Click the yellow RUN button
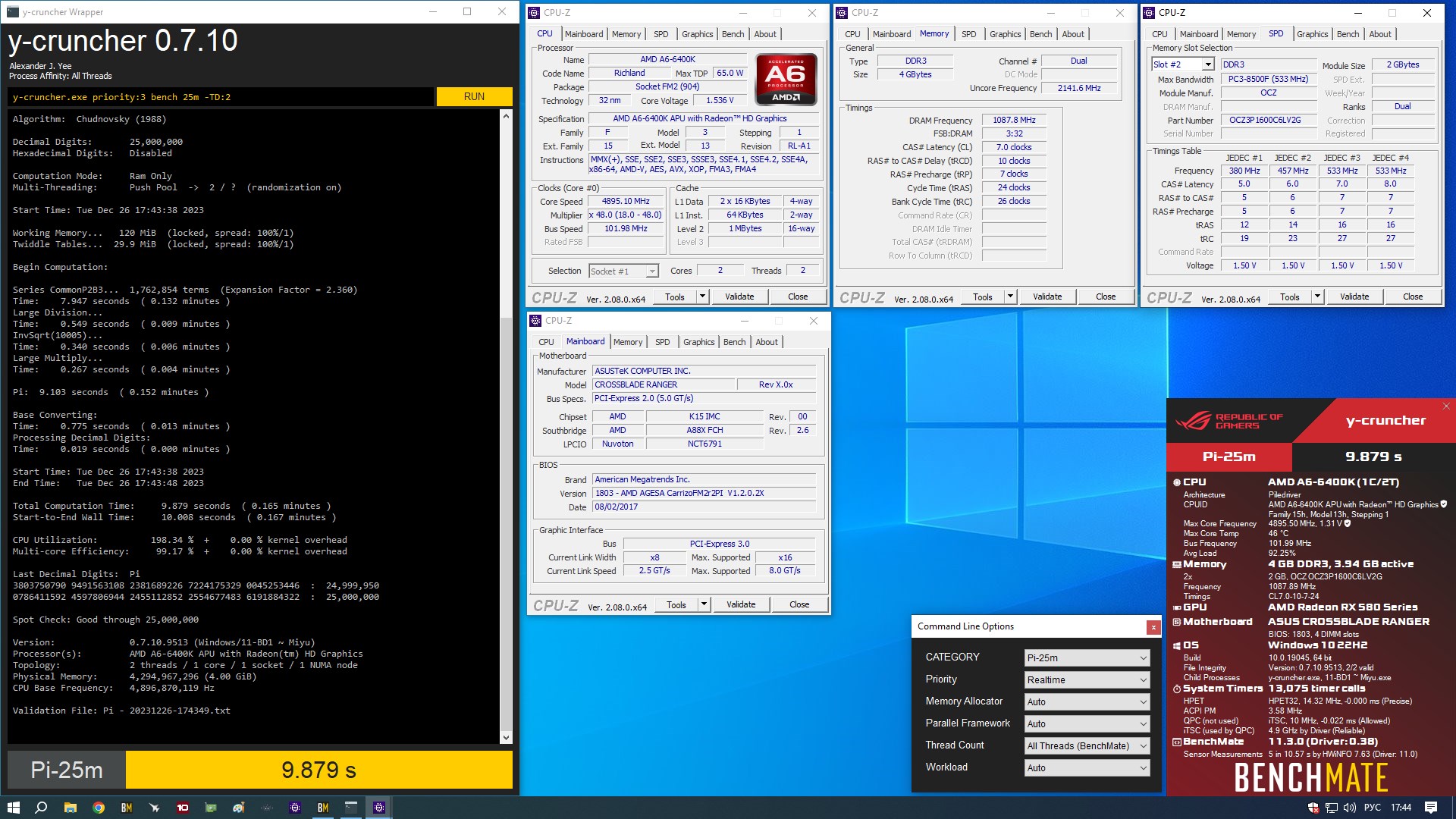1456x819 pixels. (x=474, y=96)
